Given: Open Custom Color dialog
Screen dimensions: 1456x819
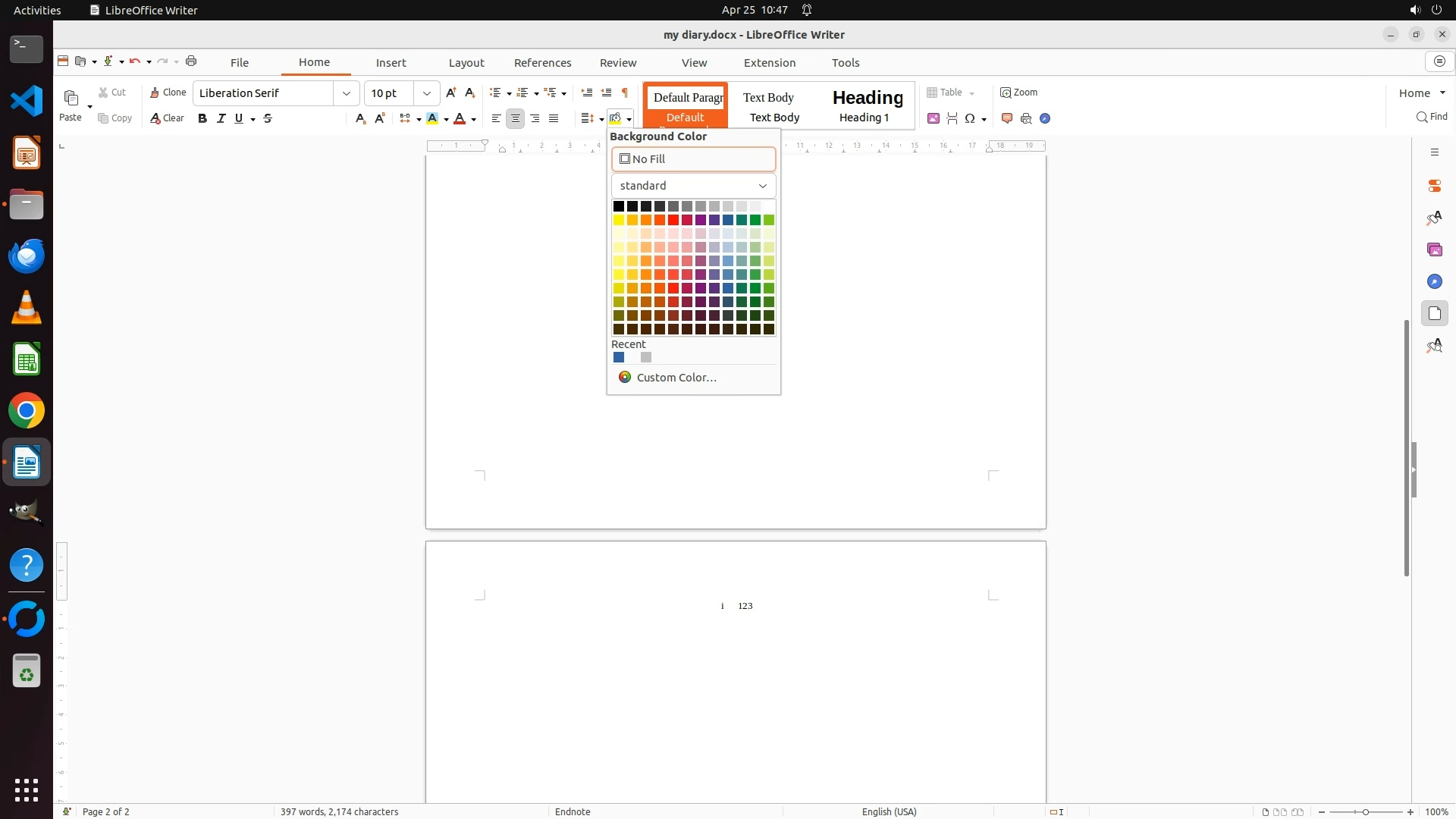Looking at the screenshot, I should point(676,378).
